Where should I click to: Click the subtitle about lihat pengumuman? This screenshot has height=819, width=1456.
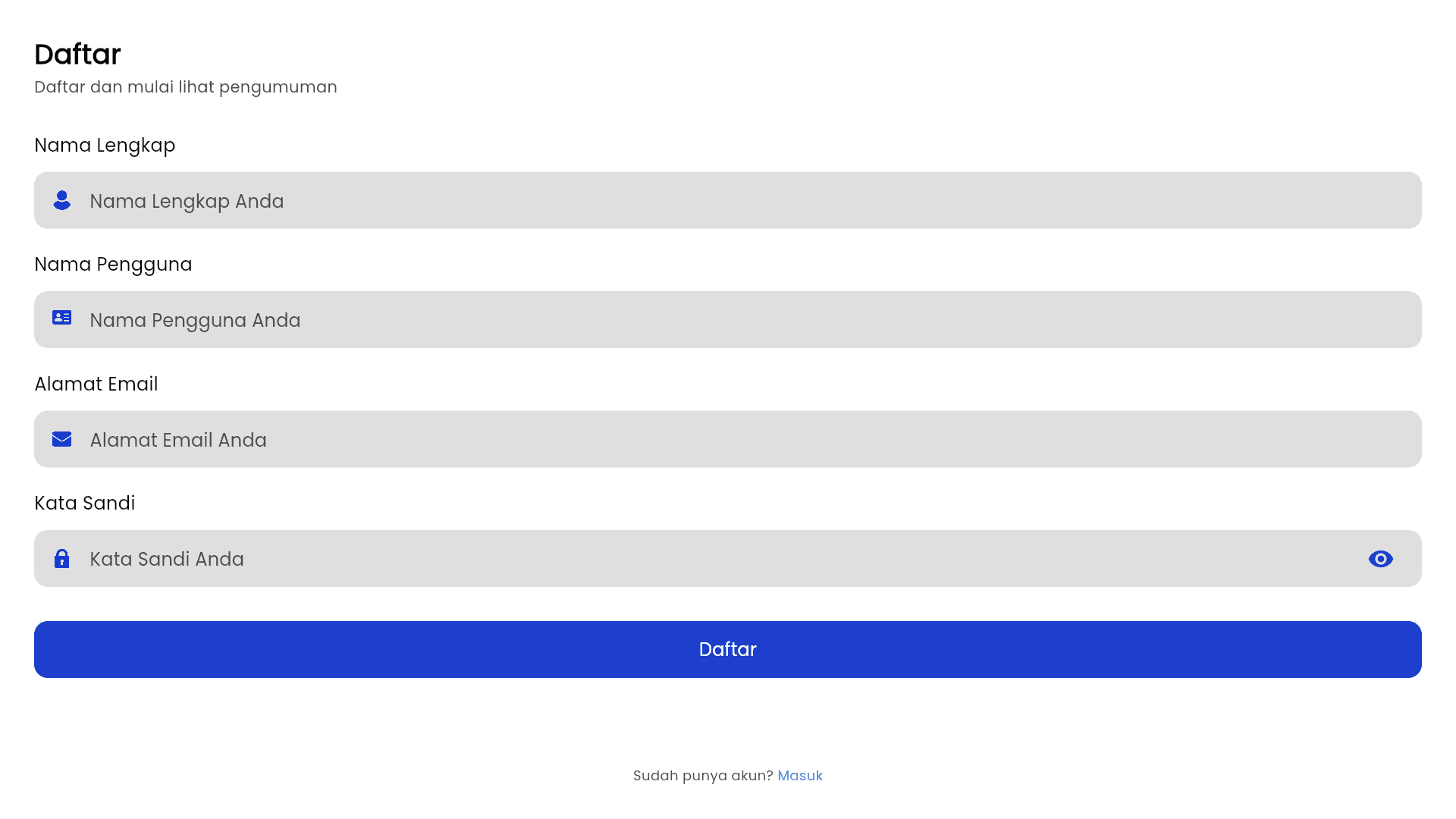tap(186, 87)
